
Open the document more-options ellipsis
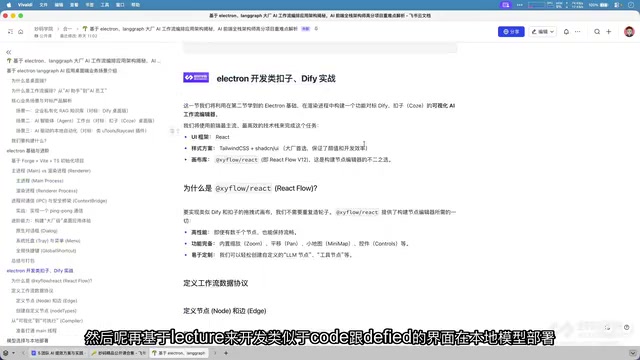coord(578,31)
